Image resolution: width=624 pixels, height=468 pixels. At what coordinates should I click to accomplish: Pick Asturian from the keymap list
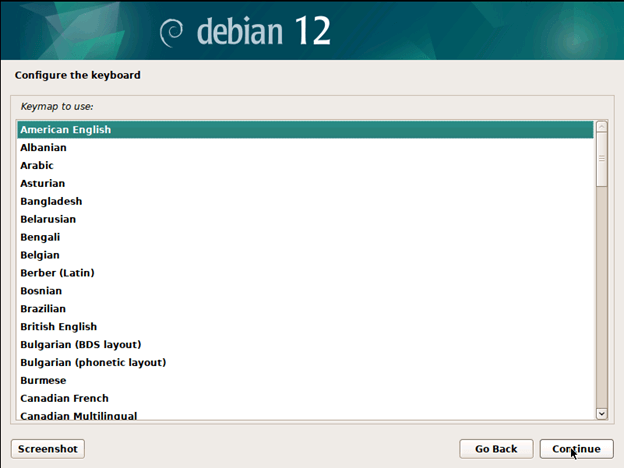pos(305,183)
